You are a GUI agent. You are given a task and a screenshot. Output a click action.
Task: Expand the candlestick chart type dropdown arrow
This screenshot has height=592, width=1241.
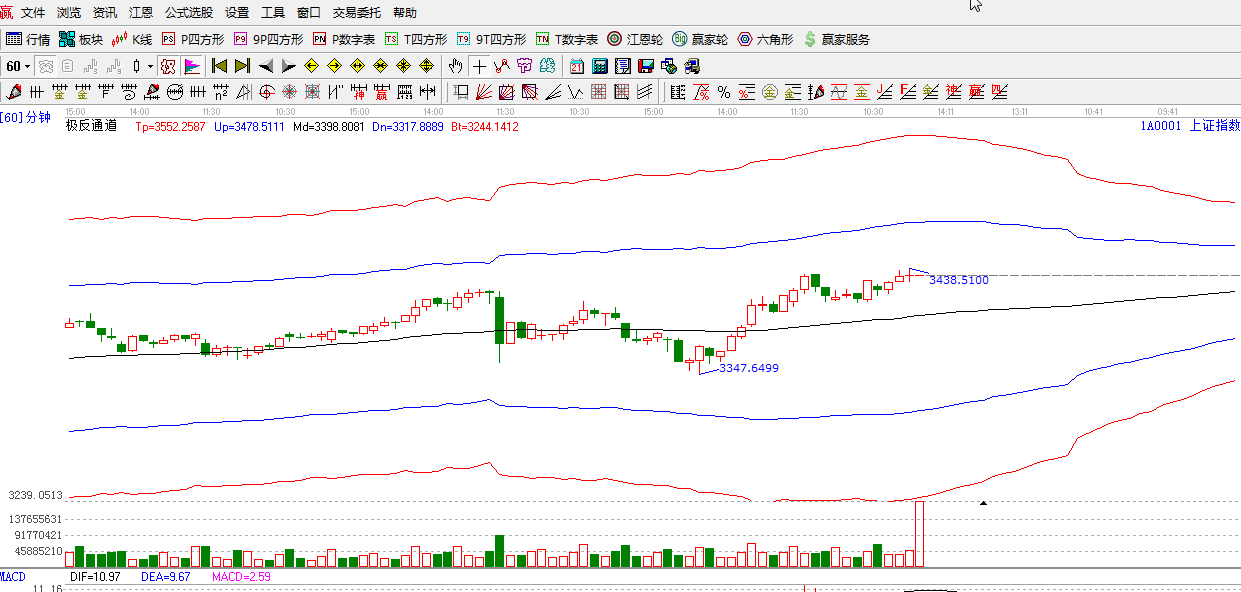(151, 66)
